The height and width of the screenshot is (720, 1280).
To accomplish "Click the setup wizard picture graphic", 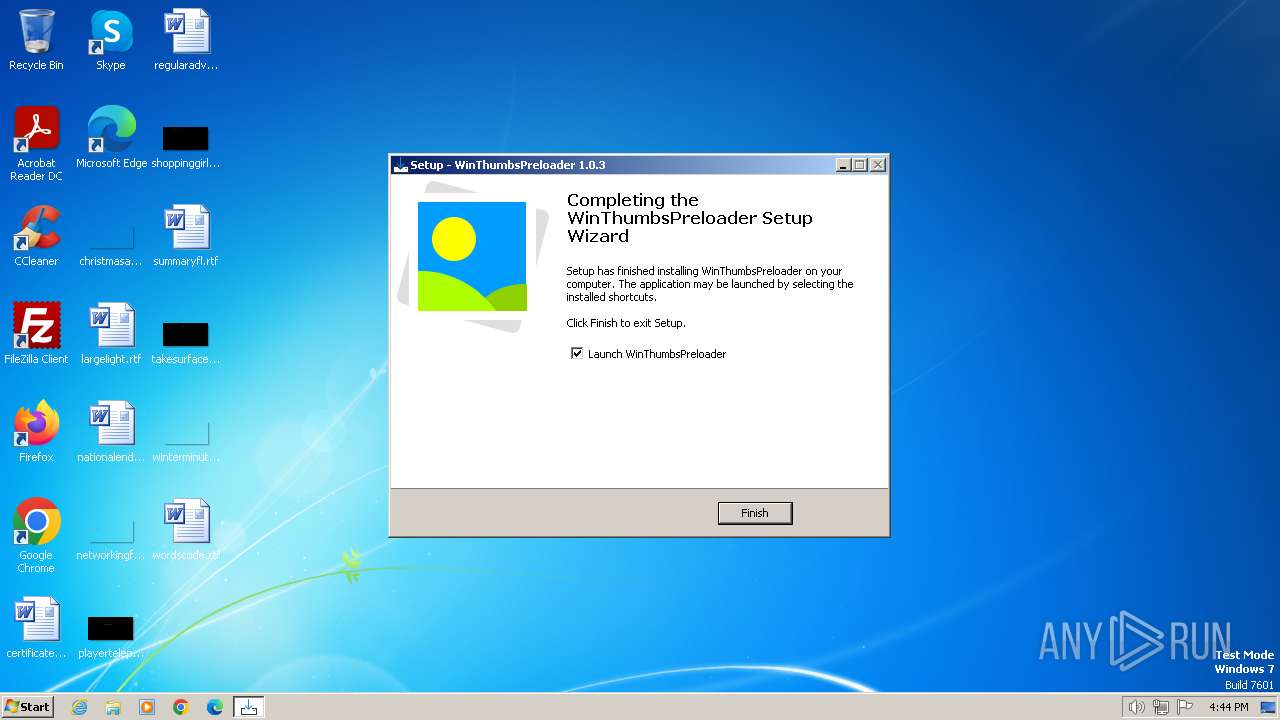I will pyautogui.click(x=472, y=256).
